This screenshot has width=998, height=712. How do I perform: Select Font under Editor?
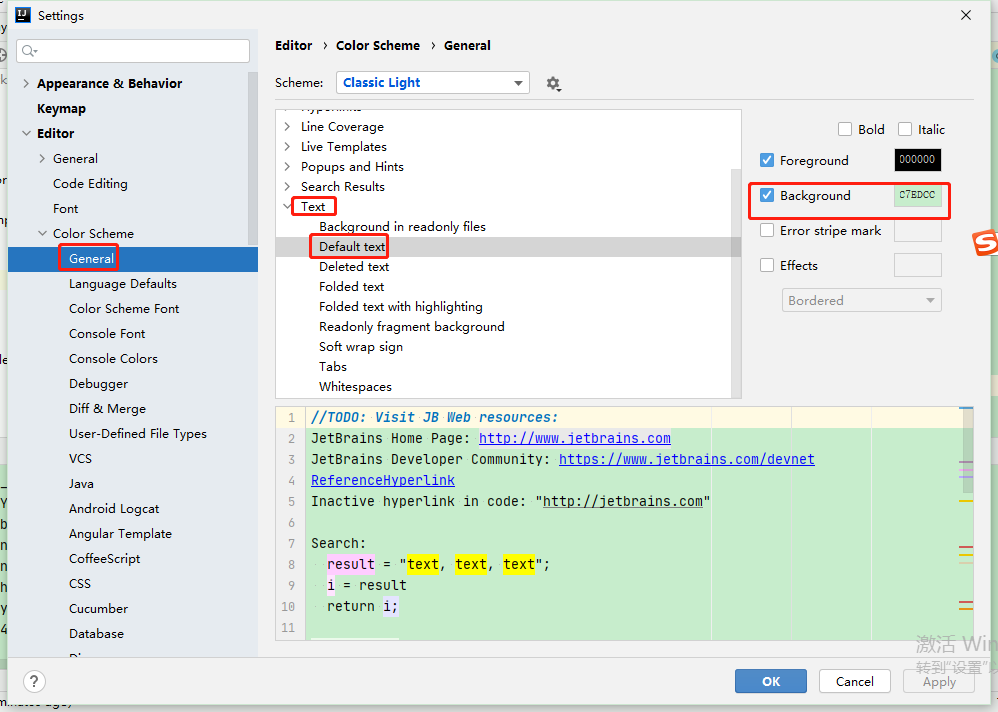tap(66, 209)
